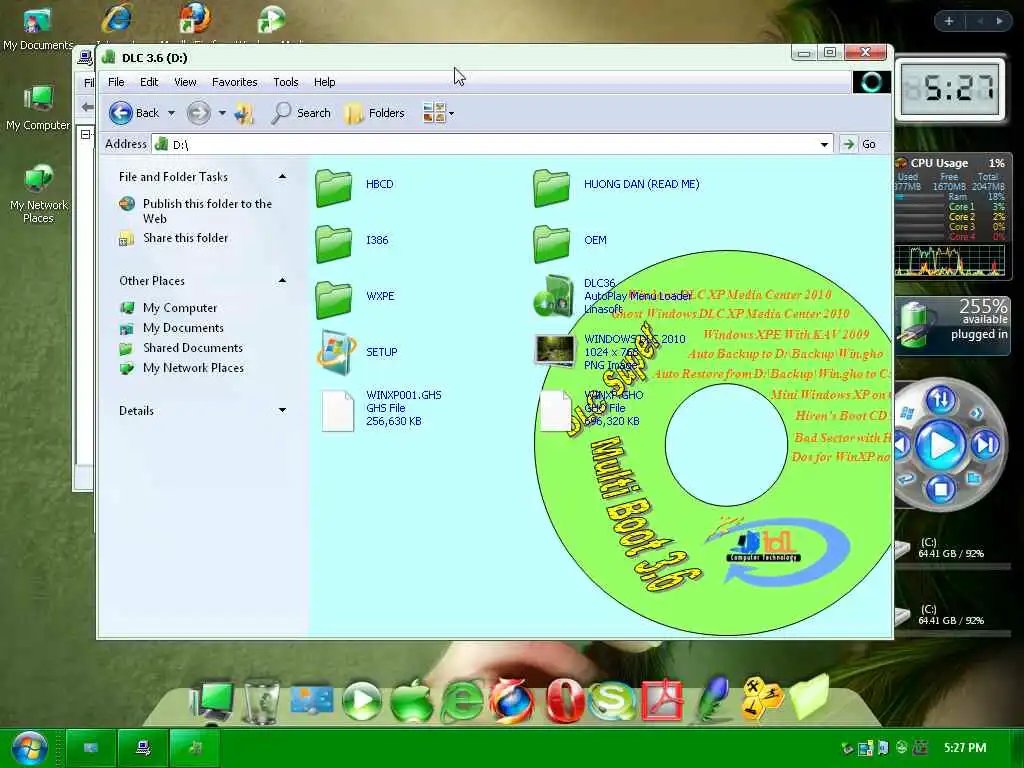Collapse the File and Folder Tasks section
Viewport: 1024px width, 768px height.
[282, 176]
